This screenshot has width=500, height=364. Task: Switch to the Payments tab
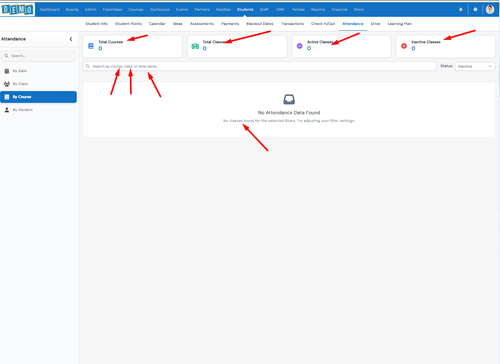tap(230, 24)
